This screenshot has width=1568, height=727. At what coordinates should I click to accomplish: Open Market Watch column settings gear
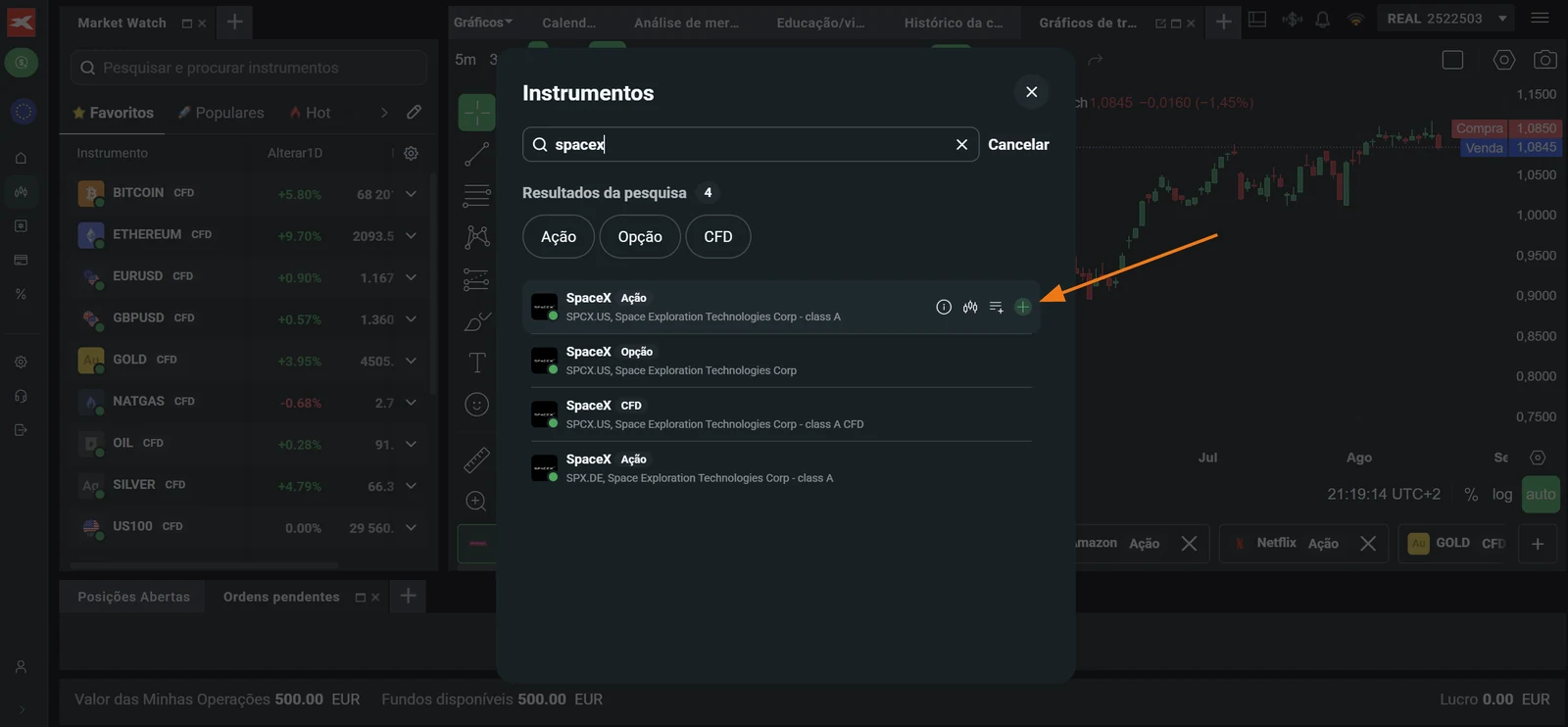click(x=412, y=153)
